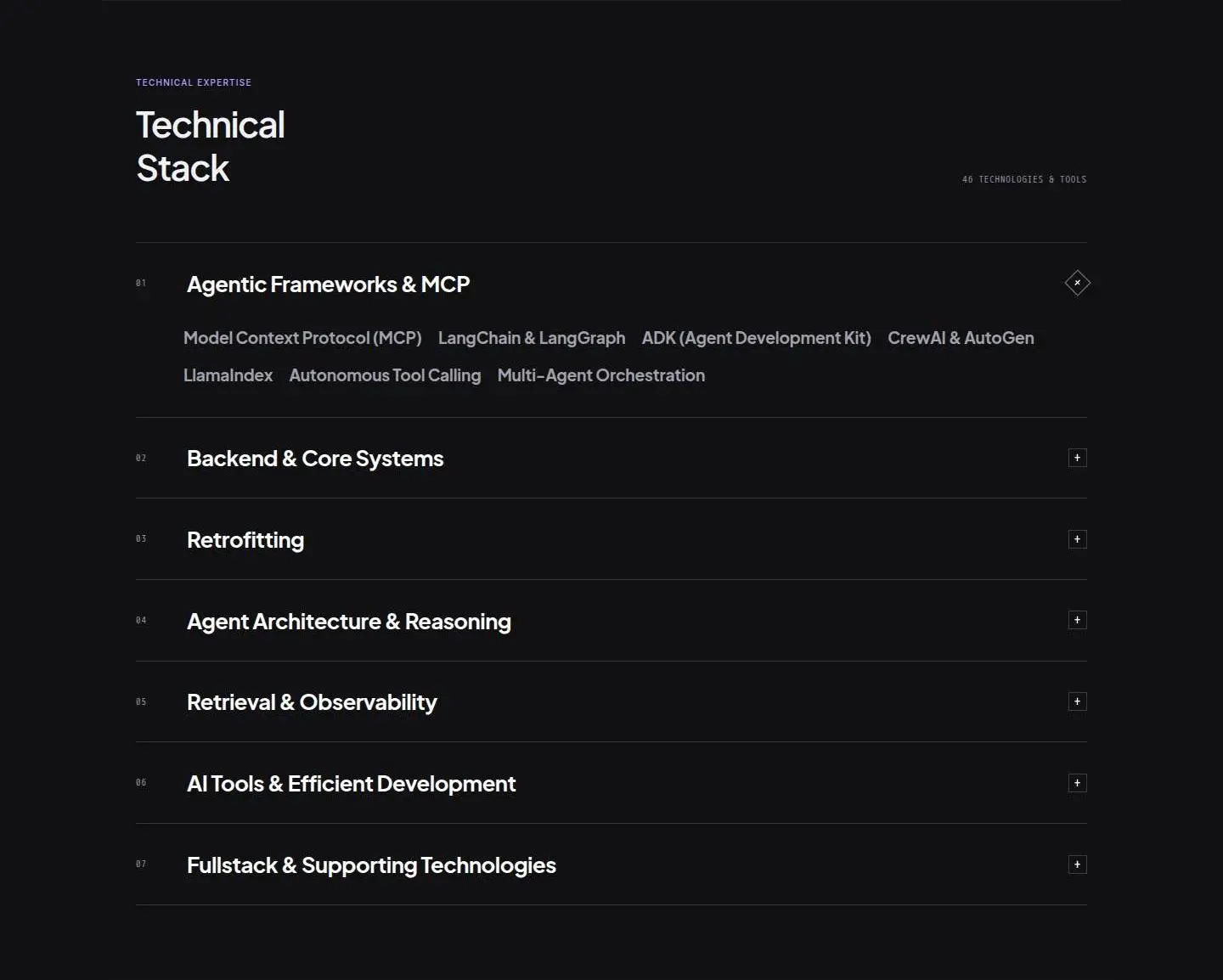1223x980 pixels.
Task: Select the CrewAI & AutoGen tag
Action: pos(961,338)
